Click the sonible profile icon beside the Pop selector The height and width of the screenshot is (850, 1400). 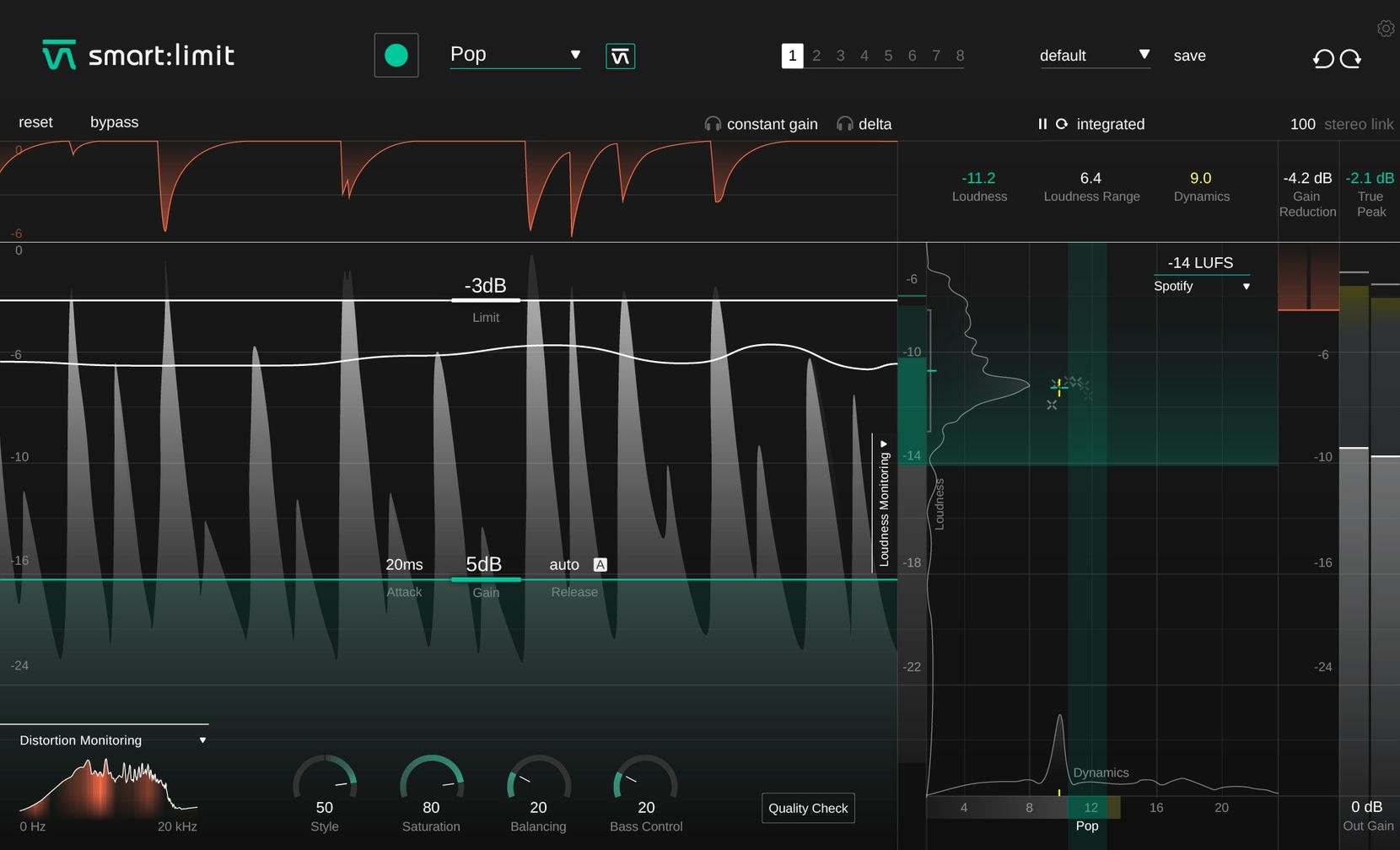point(620,55)
